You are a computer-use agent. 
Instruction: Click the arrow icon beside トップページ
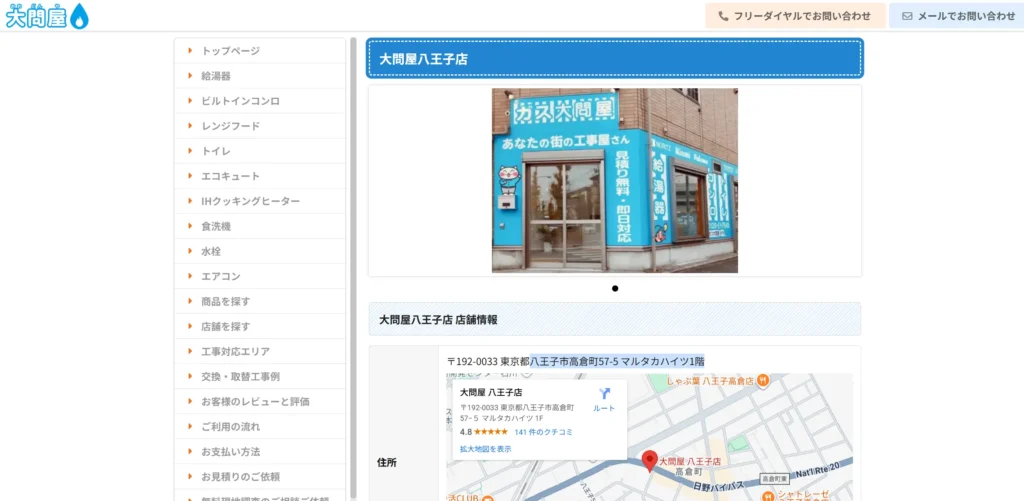pos(190,50)
